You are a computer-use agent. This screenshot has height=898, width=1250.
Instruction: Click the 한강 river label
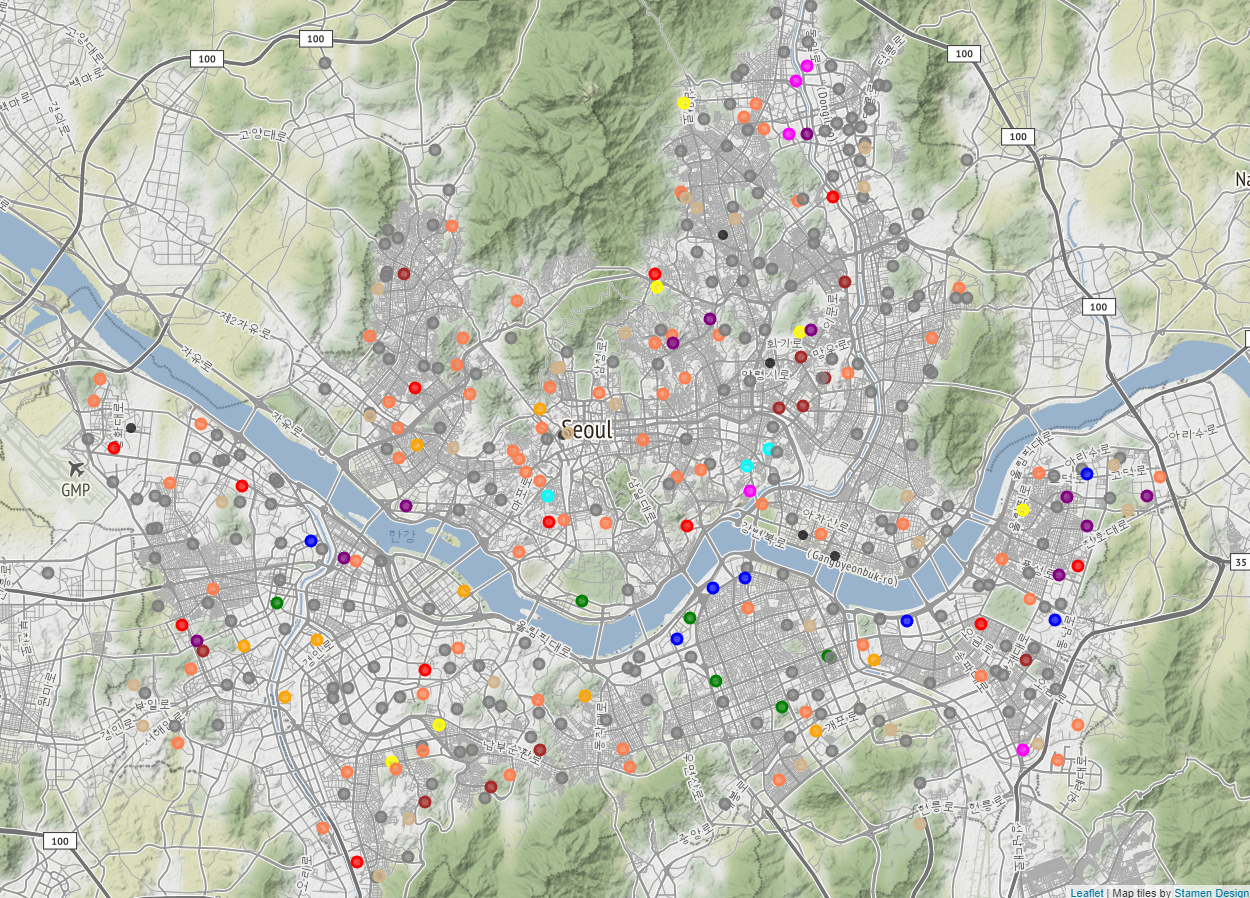pos(401,535)
